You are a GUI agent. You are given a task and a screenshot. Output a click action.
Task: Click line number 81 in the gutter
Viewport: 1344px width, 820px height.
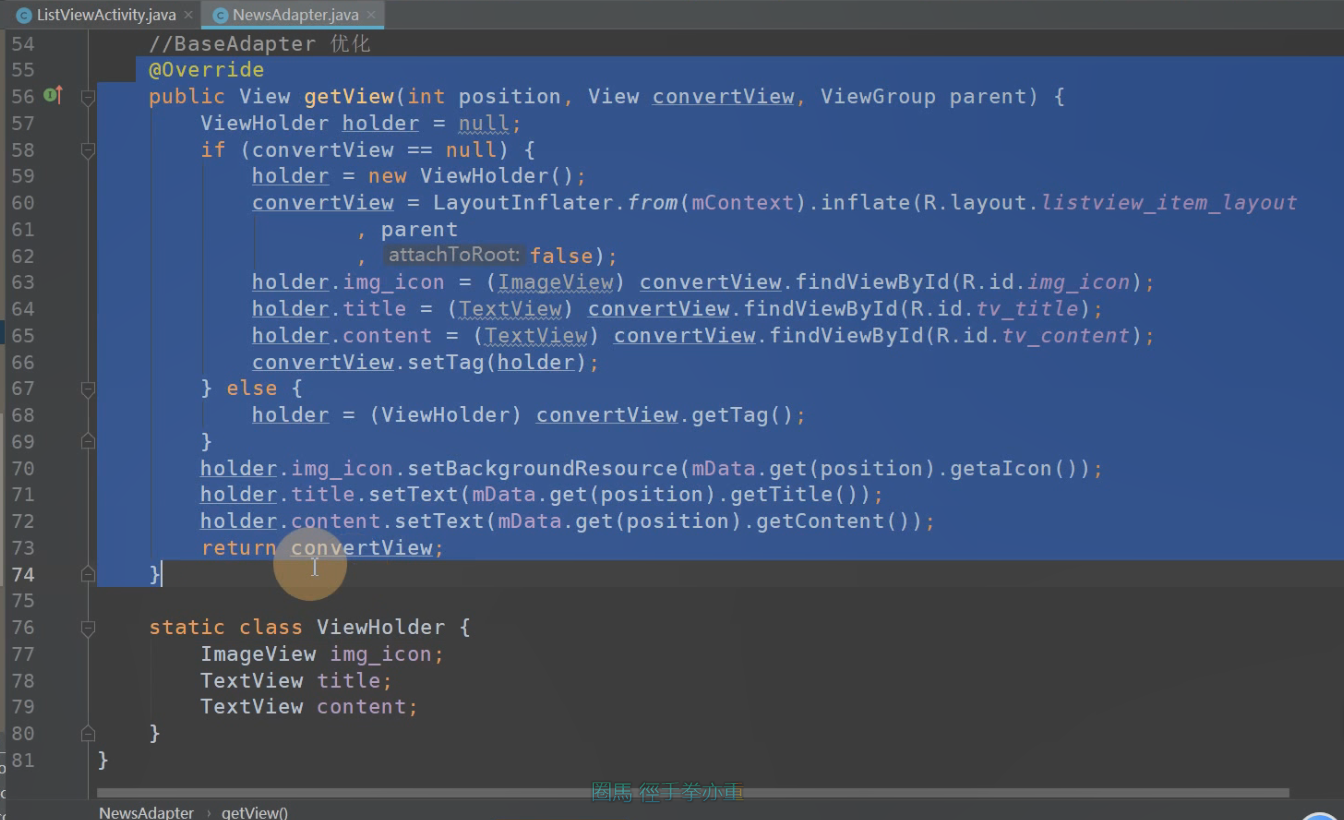(x=23, y=760)
